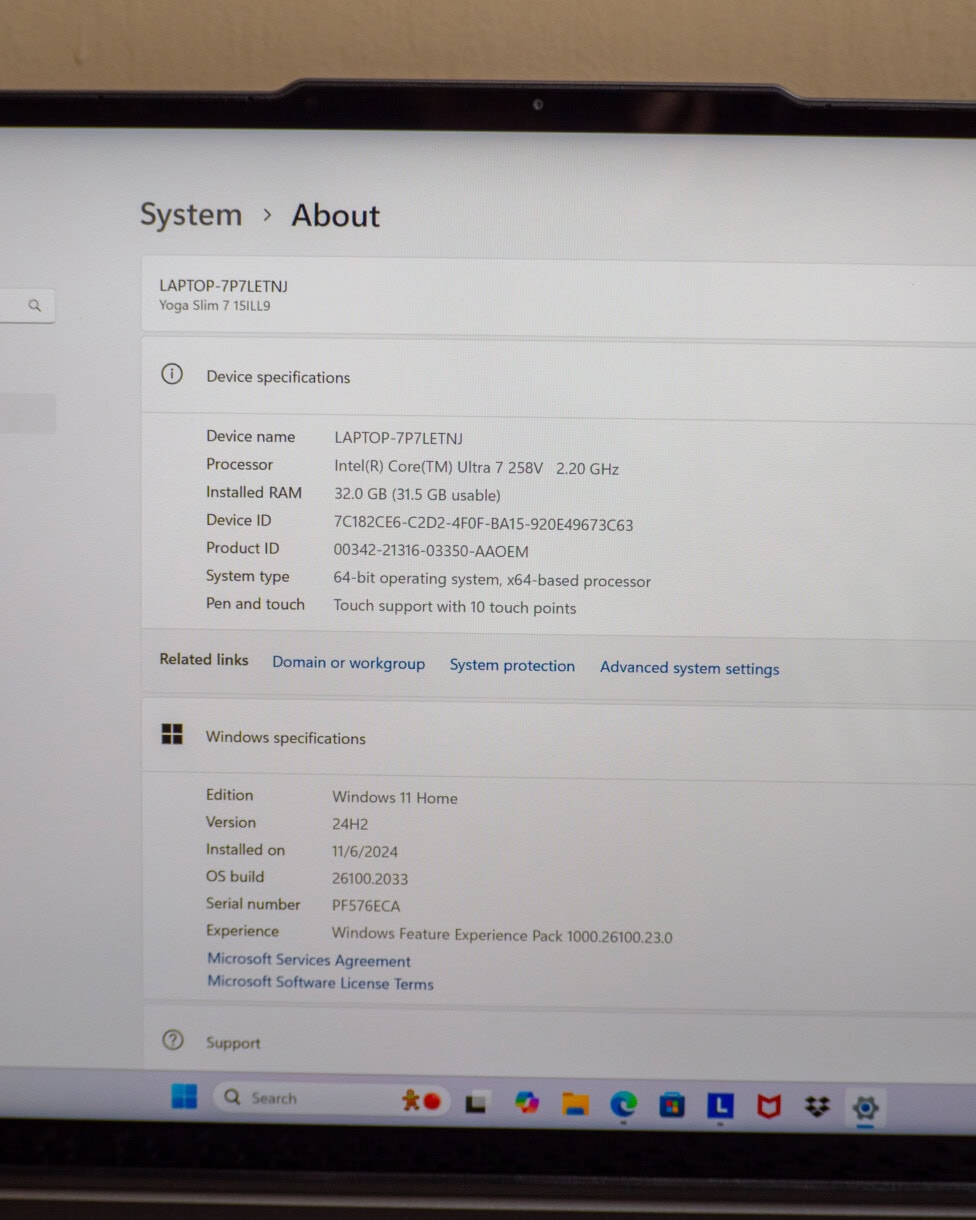Image resolution: width=976 pixels, height=1220 pixels.
Task: Select the Product ID value 00342-21316-03350-AAOEM
Action: pos(431,551)
